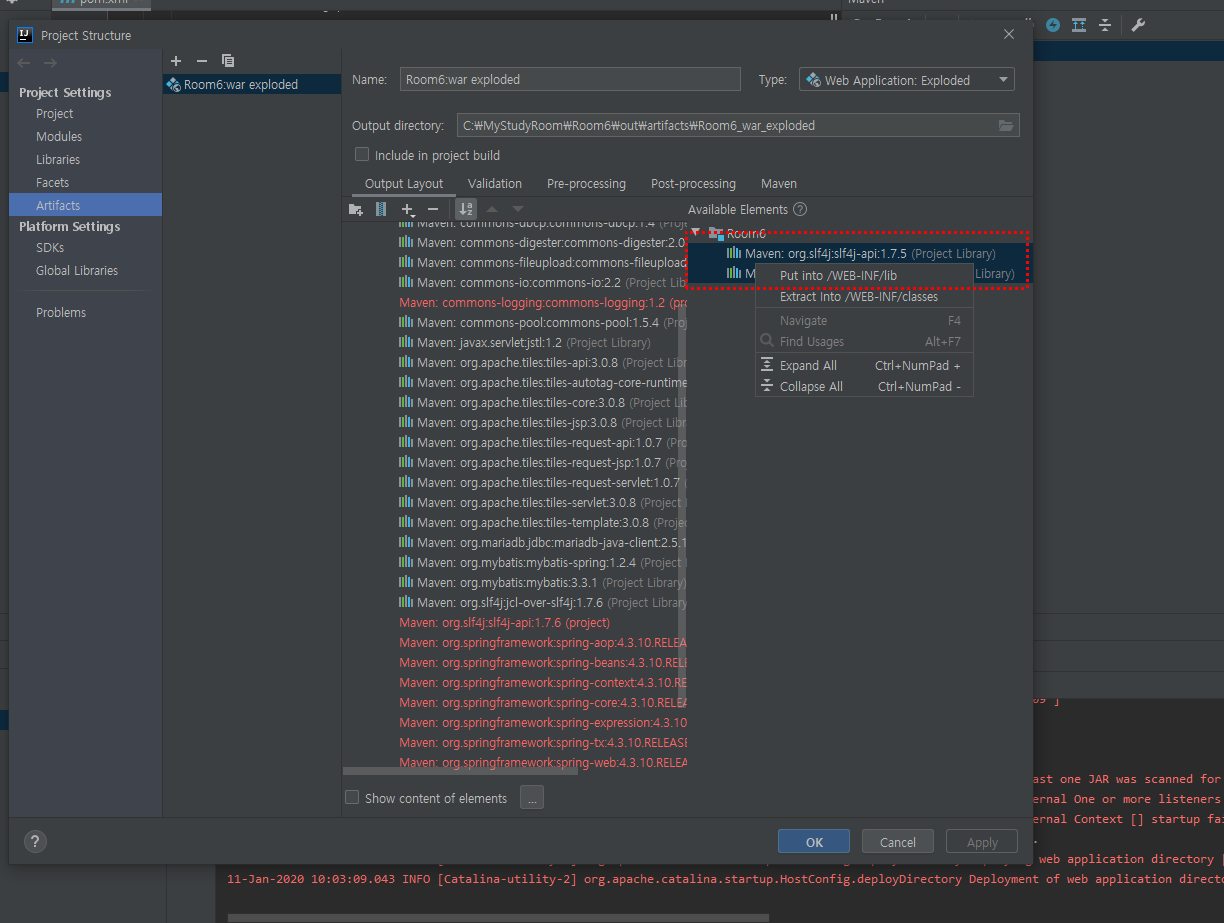Screen dimensions: 1224x923
Task: Toggle Sort Elements by Names button
Action: click(465, 209)
